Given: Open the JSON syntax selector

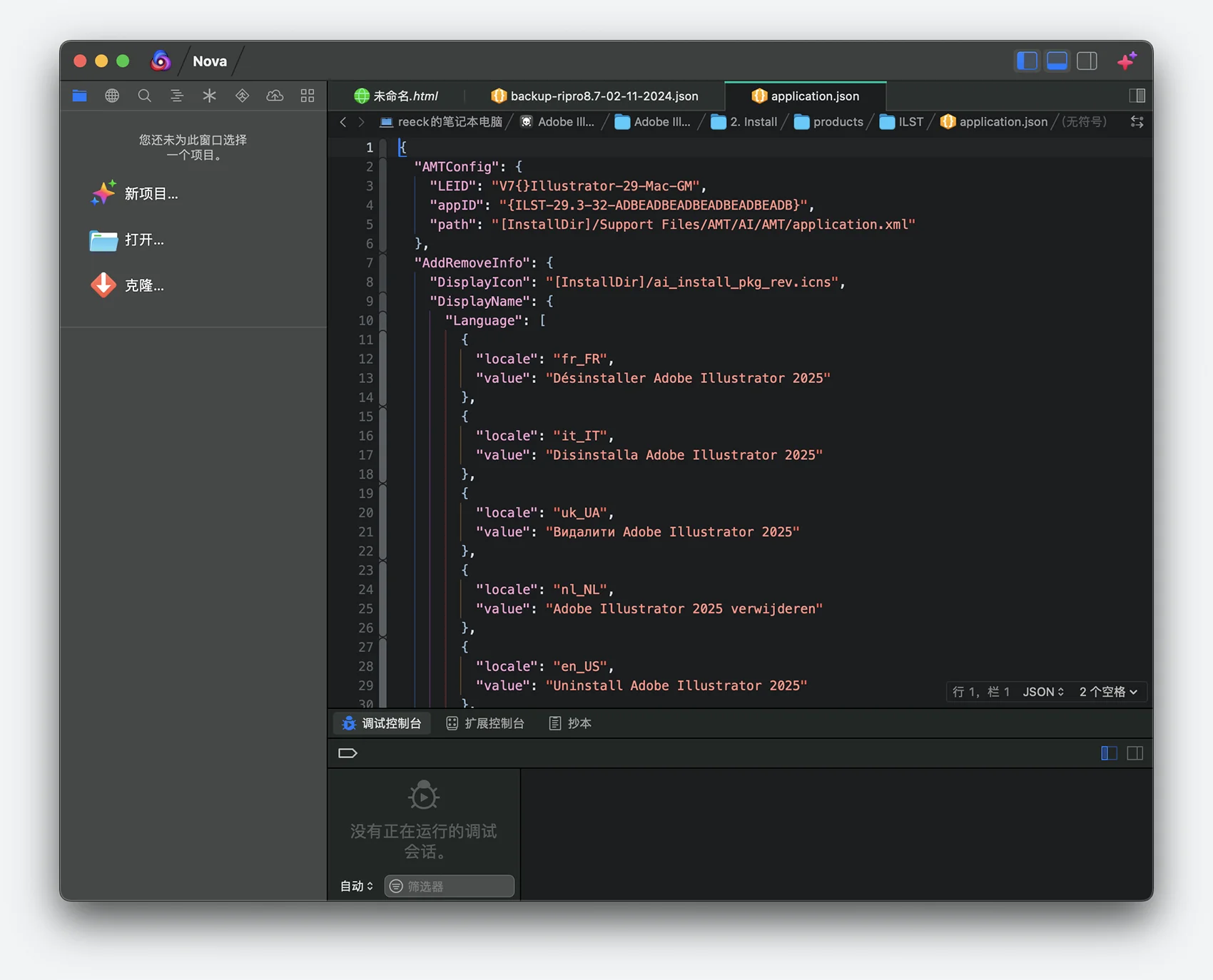Looking at the screenshot, I should pyautogui.click(x=1043, y=692).
